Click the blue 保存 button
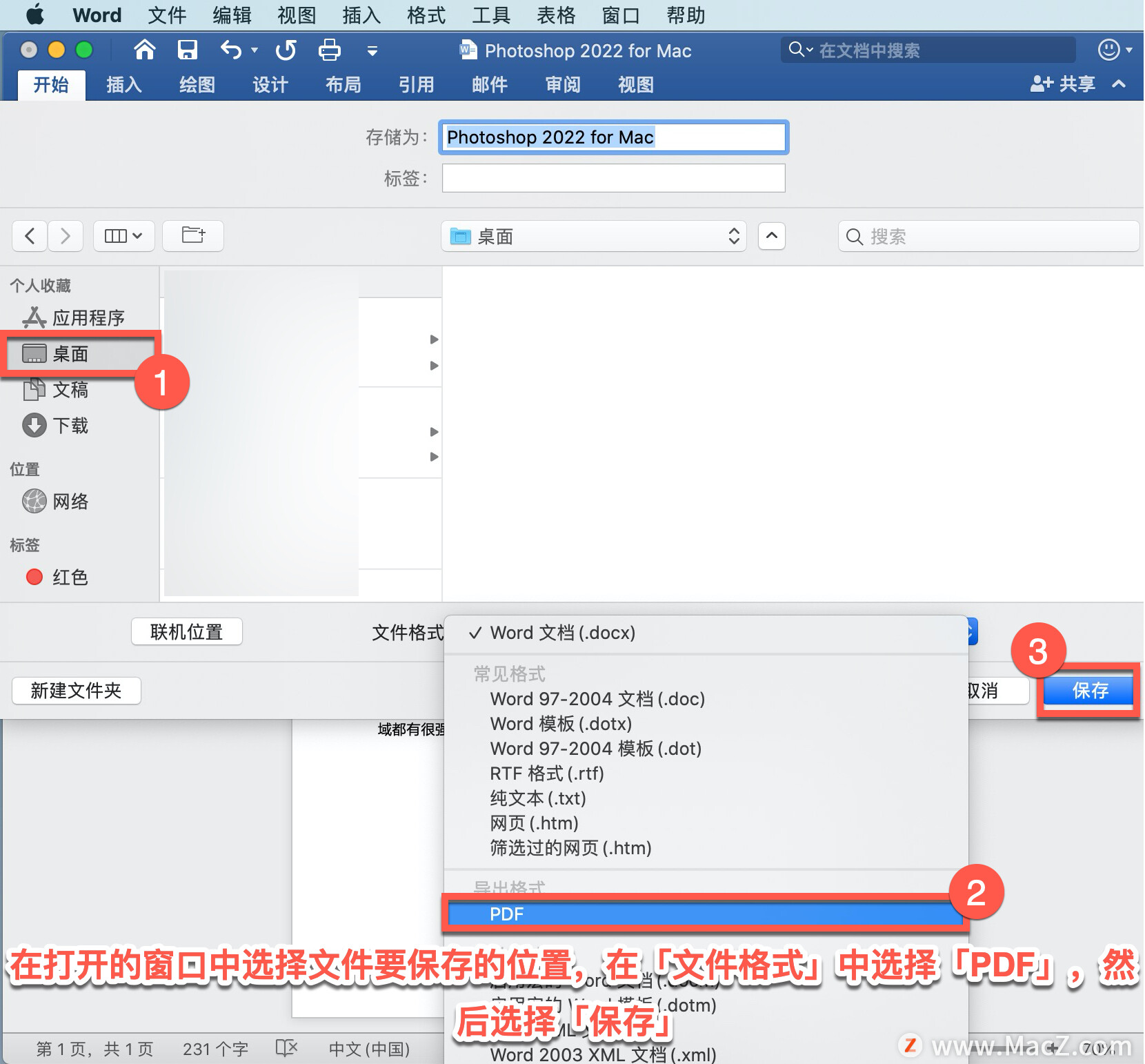 (1089, 691)
